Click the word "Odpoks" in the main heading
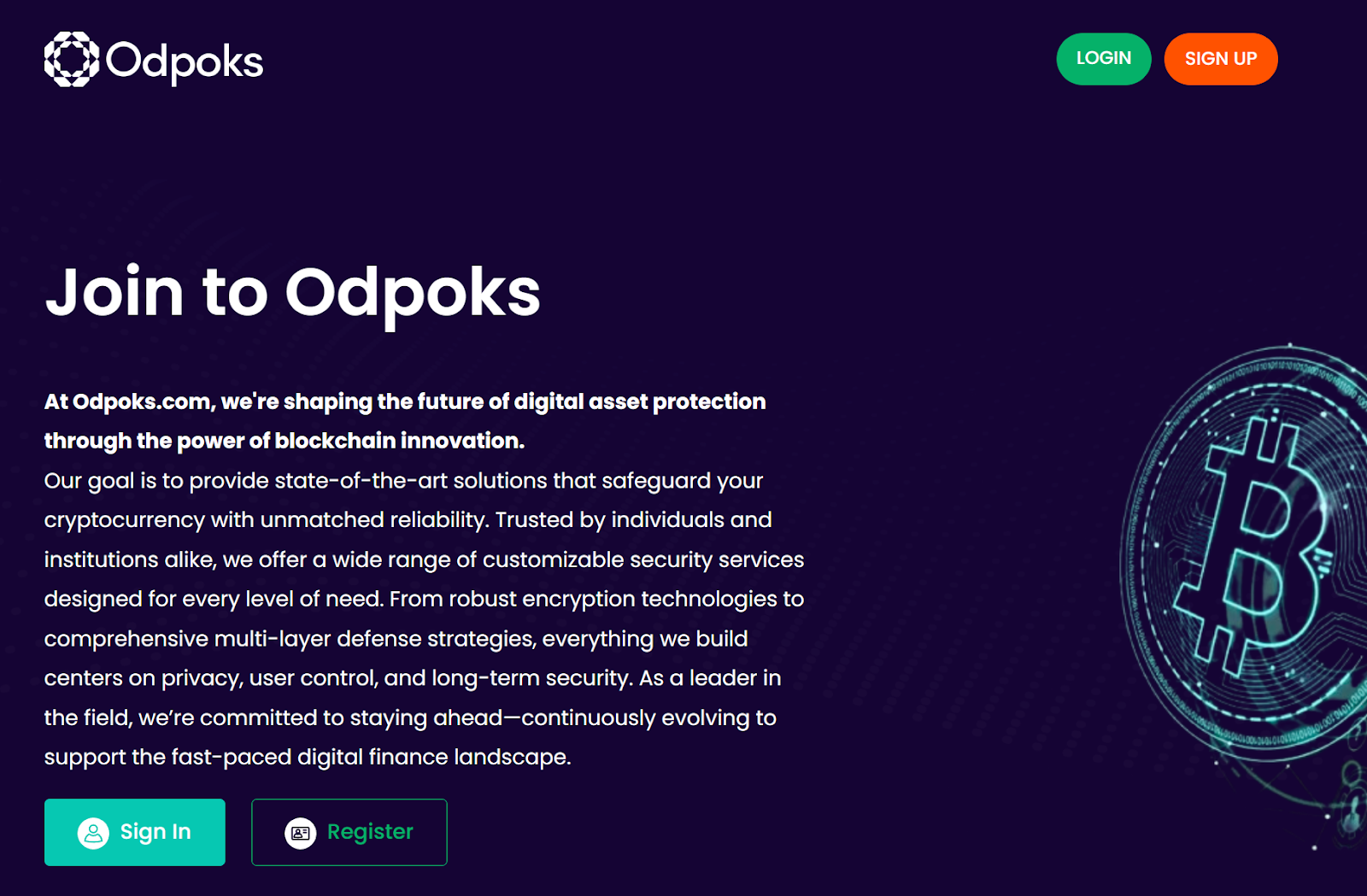Screen dimensions: 1367x896 point(412,292)
